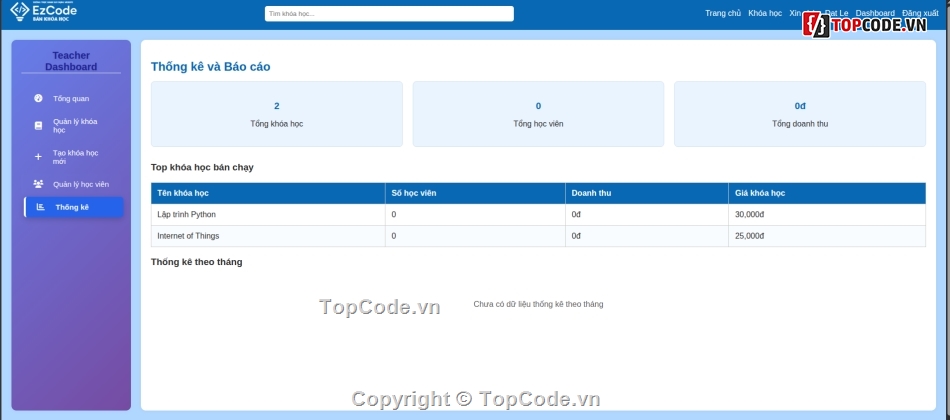
Task: Select the Internet of Things row name
Action: [x=188, y=236]
